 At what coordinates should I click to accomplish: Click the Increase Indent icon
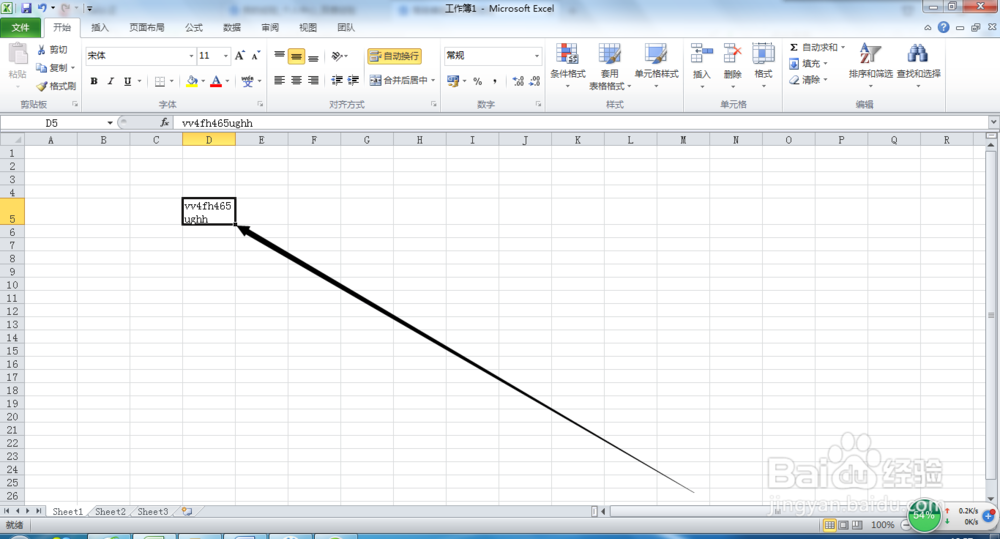click(x=353, y=80)
